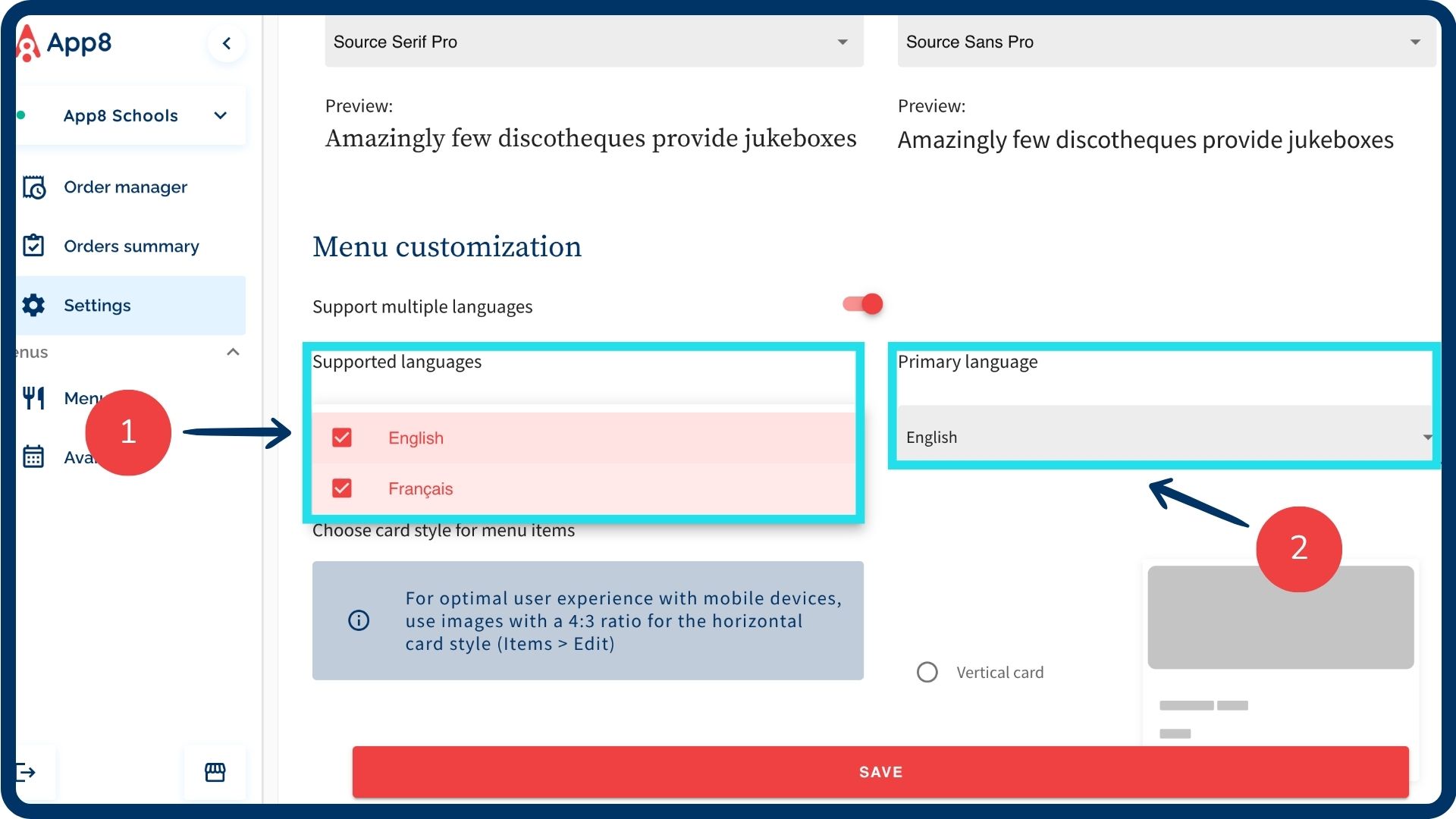Click the info icon in the blue notice

click(359, 620)
